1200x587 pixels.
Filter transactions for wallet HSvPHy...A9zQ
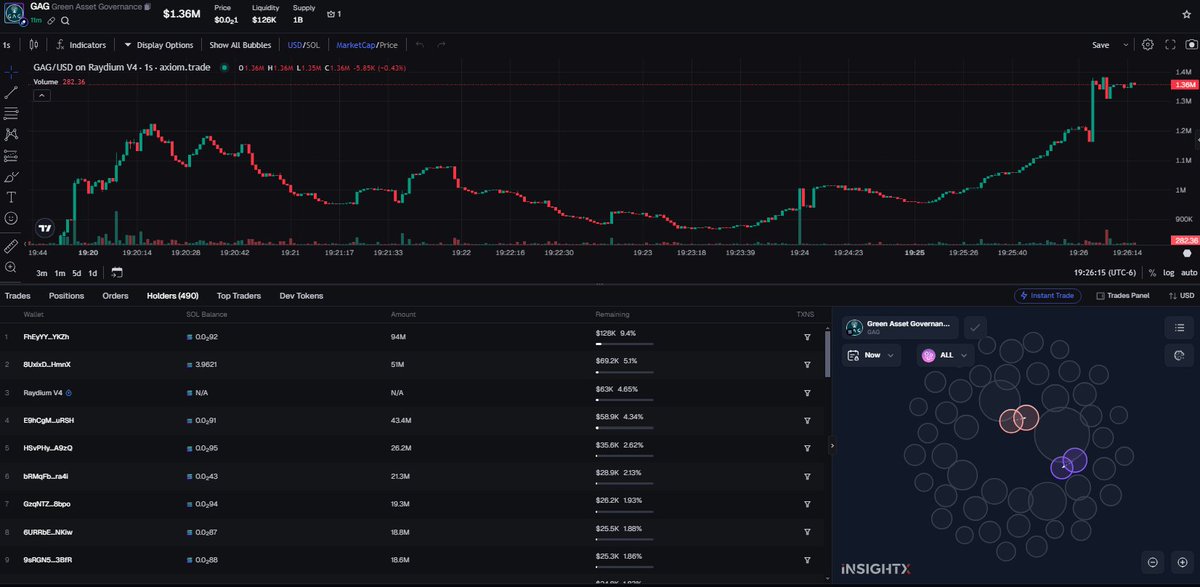click(x=807, y=447)
